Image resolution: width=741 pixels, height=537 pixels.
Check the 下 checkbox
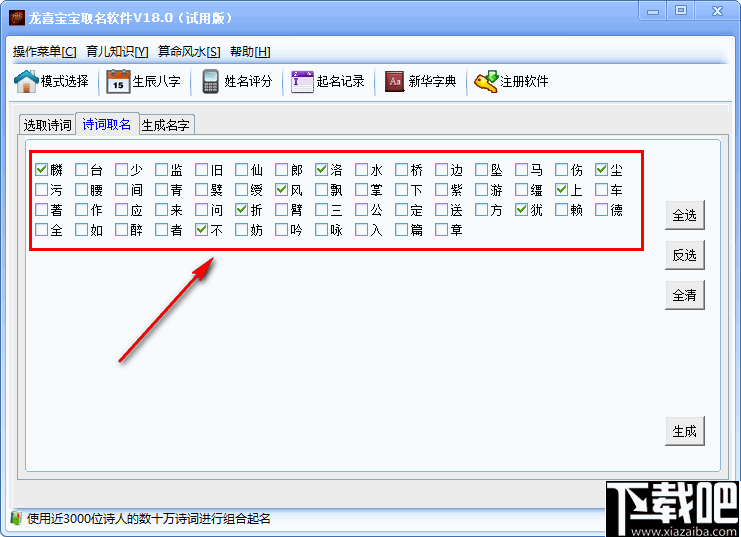[402, 190]
